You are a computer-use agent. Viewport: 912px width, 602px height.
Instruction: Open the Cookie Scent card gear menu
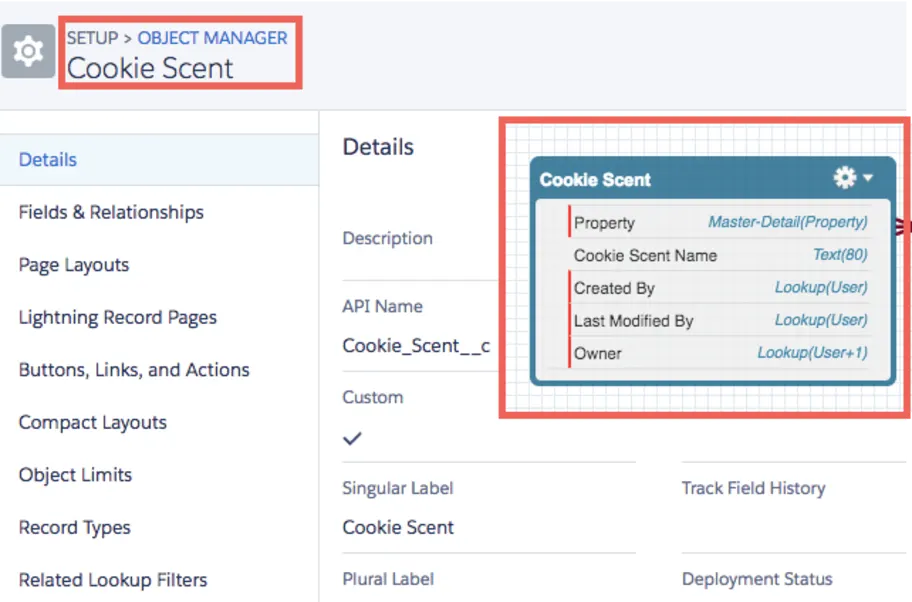pyautogui.click(x=845, y=177)
